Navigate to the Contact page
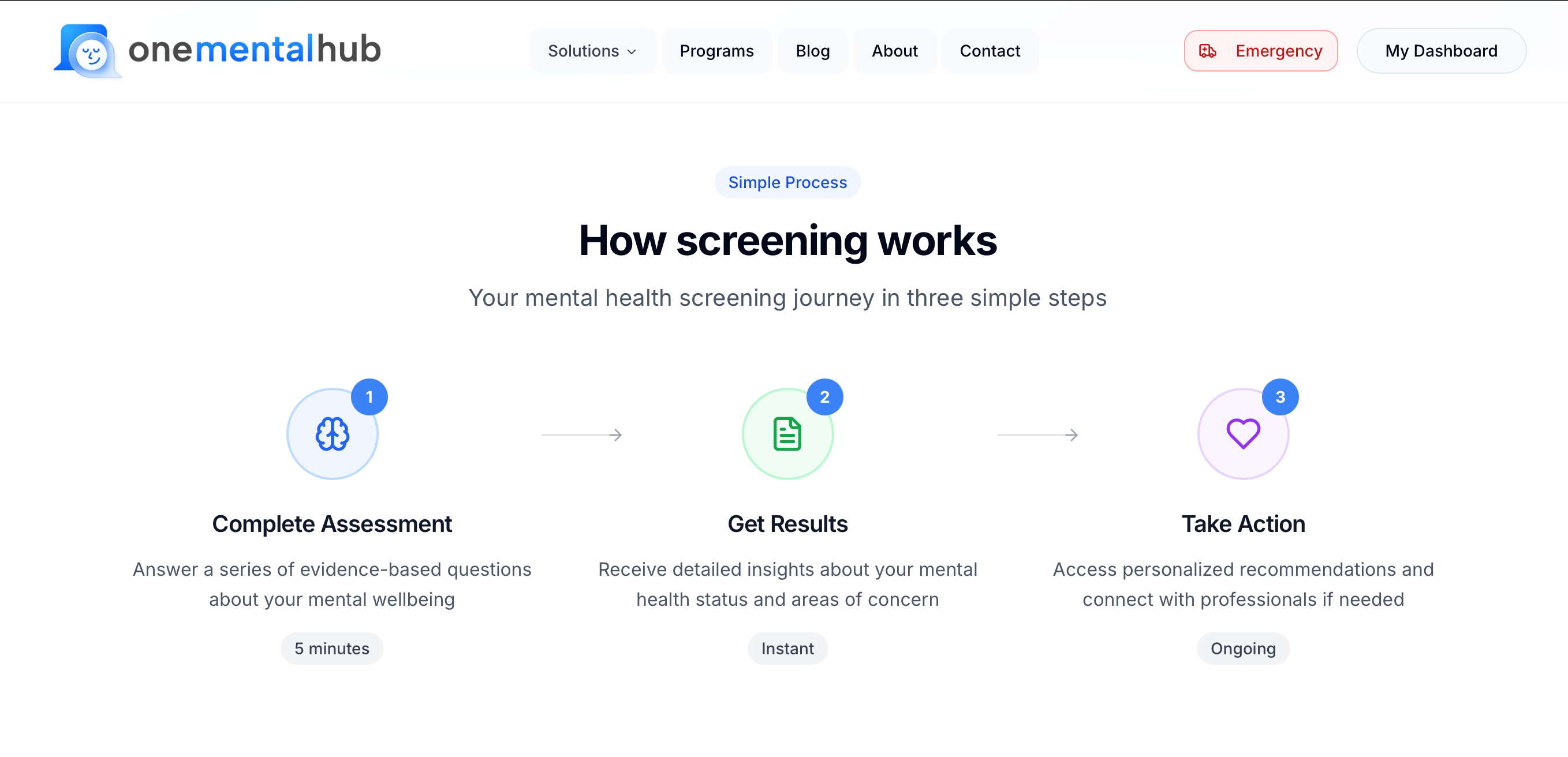Viewport: 1568px width, 757px height. pos(990,51)
